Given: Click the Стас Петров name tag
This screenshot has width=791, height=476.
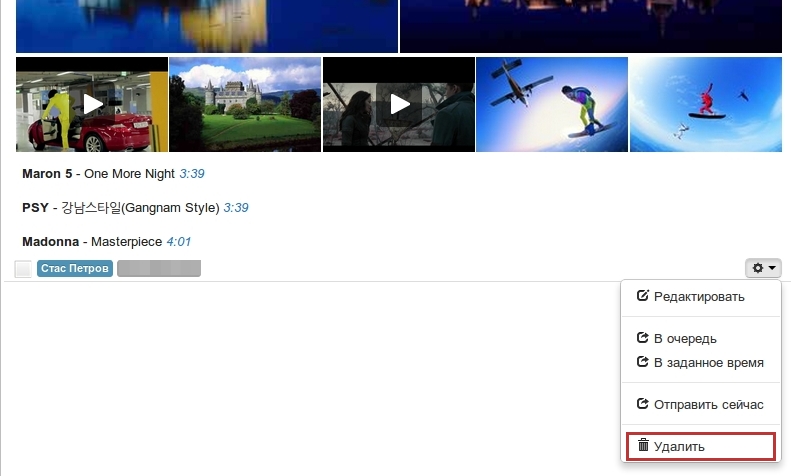Looking at the screenshot, I should coord(75,269).
